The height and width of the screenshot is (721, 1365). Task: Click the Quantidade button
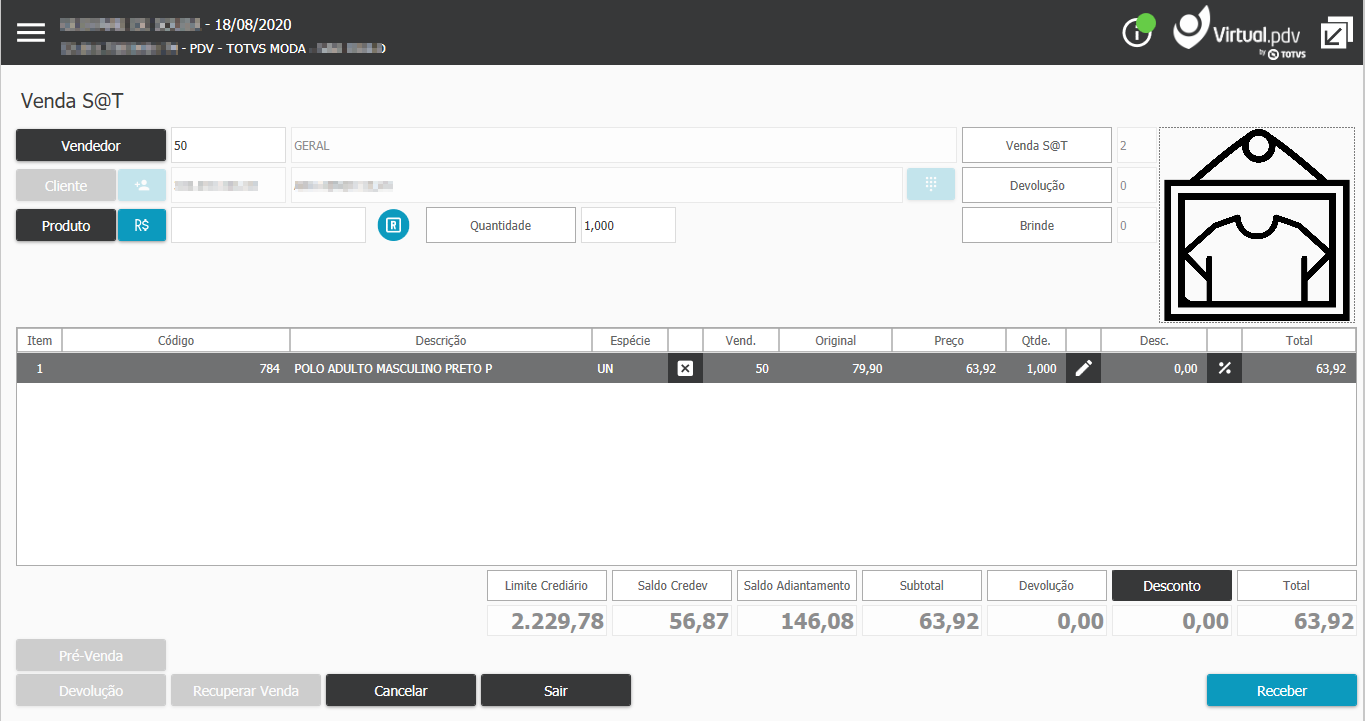(x=501, y=225)
